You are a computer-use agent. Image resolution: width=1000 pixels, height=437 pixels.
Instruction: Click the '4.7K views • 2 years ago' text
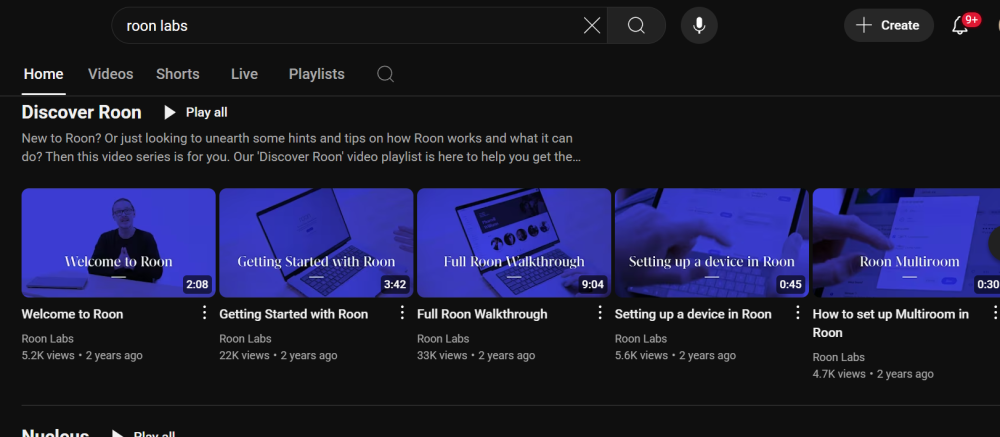click(x=873, y=374)
